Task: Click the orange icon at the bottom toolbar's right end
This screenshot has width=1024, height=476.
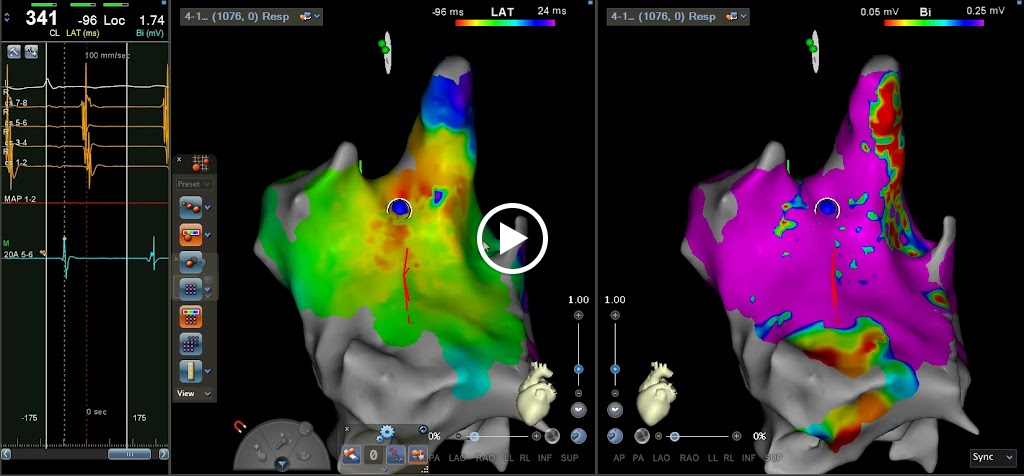Action: point(416,454)
